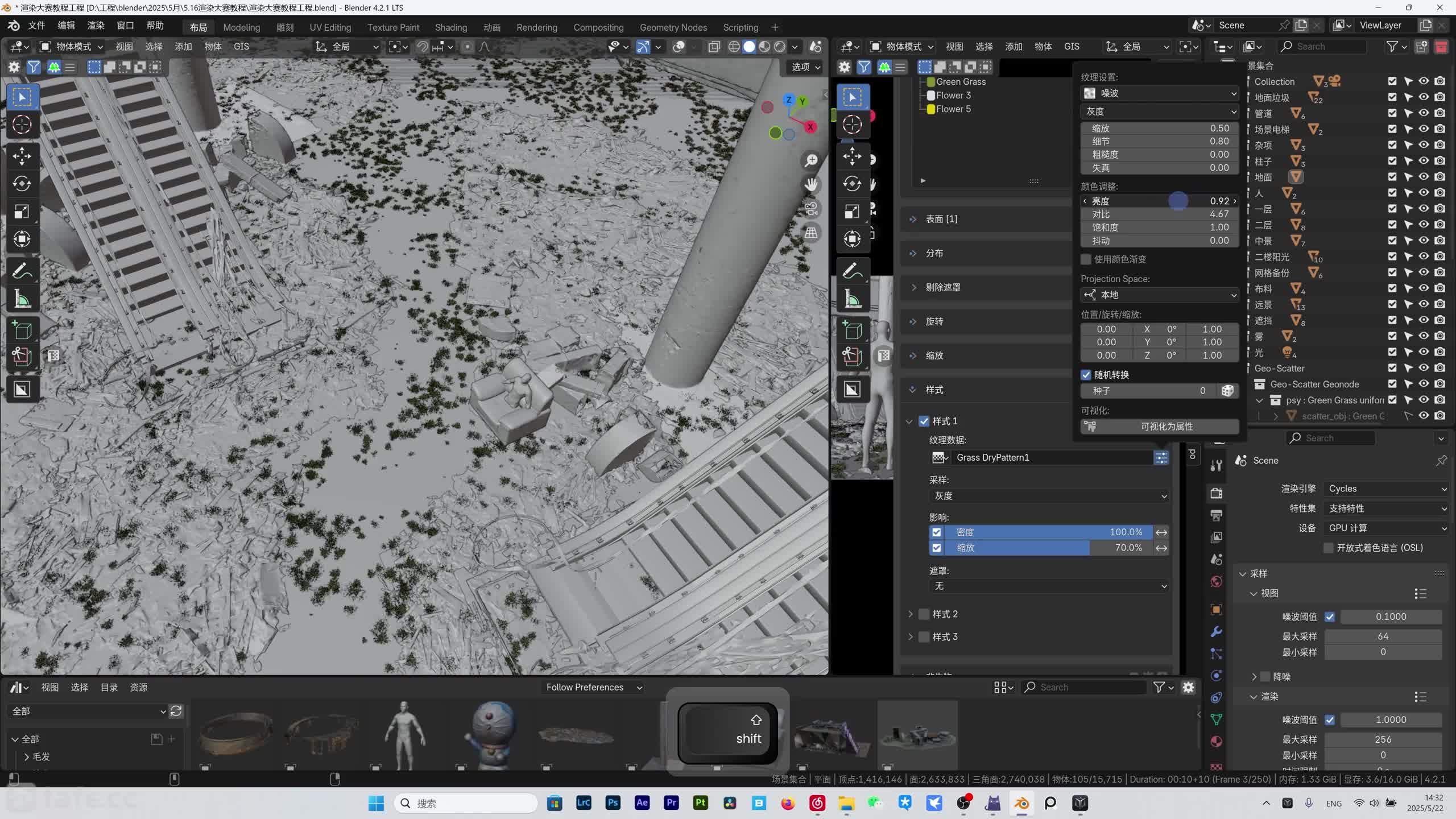Click Flower 3 in scatter list
The width and height of the screenshot is (1456, 819).
pyautogui.click(x=953, y=96)
